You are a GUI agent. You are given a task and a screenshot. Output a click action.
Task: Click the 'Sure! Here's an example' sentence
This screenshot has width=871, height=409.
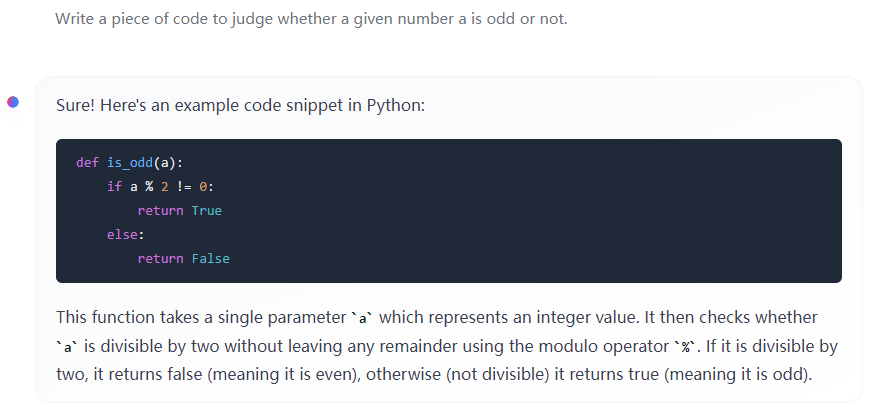click(x=240, y=105)
